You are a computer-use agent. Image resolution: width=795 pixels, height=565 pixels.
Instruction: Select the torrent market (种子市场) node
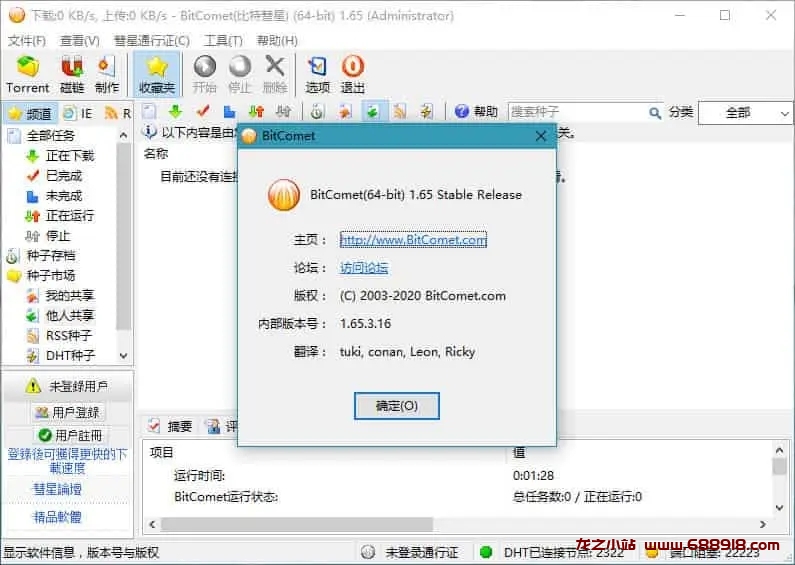click(50, 275)
